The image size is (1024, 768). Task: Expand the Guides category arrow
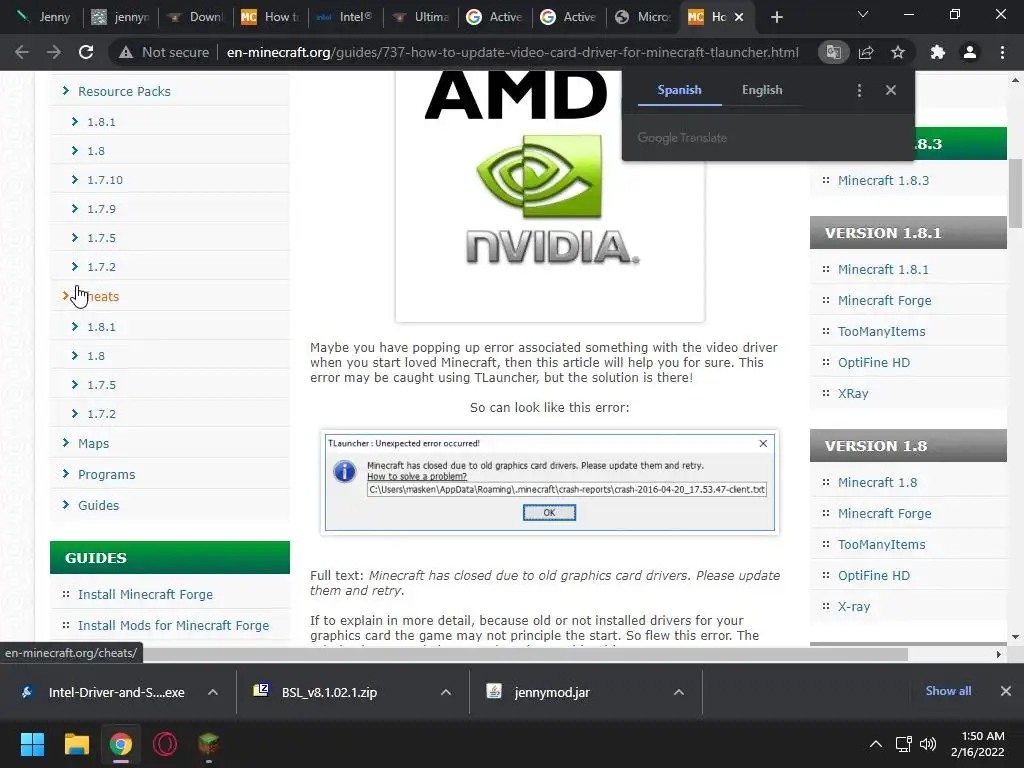click(65, 504)
